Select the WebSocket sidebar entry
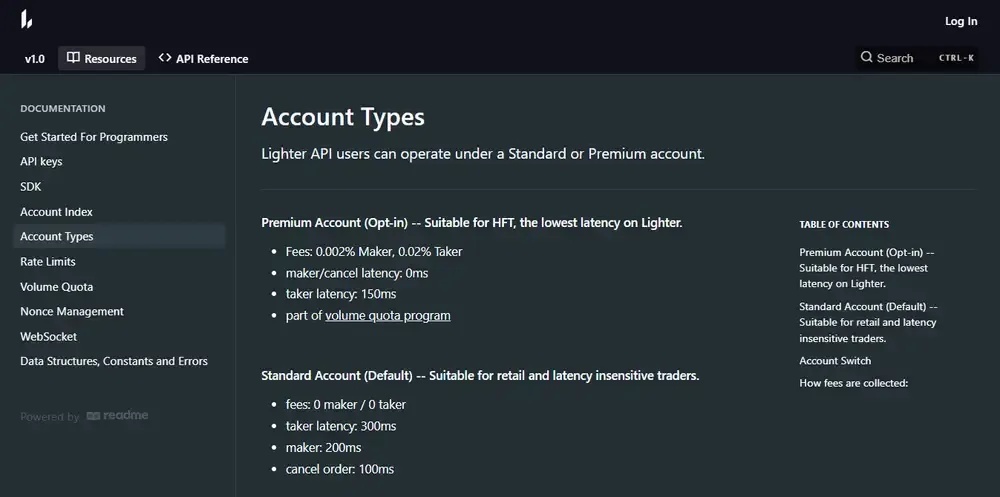Image resolution: width=1000 pixels, height=497 pixels. 48,337
